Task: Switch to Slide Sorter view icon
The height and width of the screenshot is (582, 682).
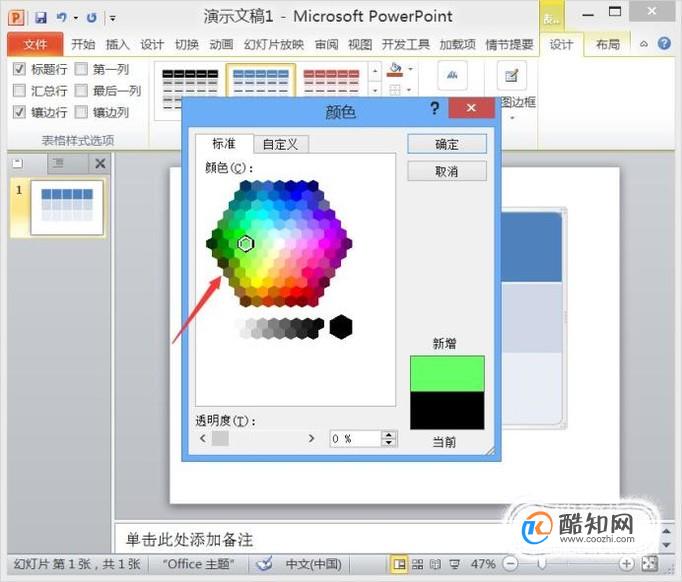Action: (x=418, y=564)
